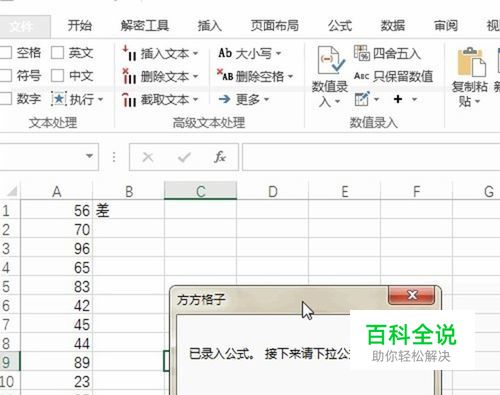Expand the 插入文本 dropdown arrow
500x395 pixels.
tap(195, 53)
